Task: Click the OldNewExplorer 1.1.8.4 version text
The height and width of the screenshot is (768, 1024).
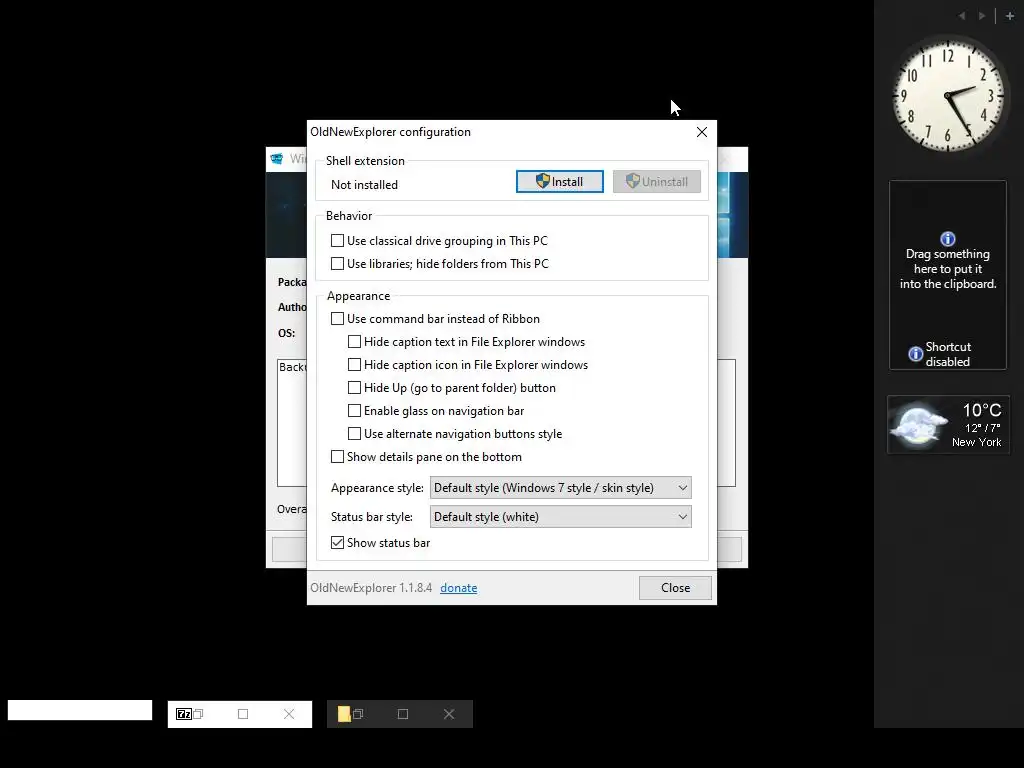Action: [371, 588]
